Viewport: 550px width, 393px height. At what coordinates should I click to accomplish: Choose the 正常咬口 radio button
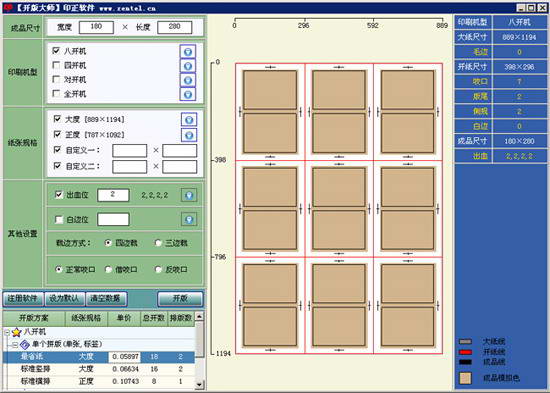pos(59,269)
